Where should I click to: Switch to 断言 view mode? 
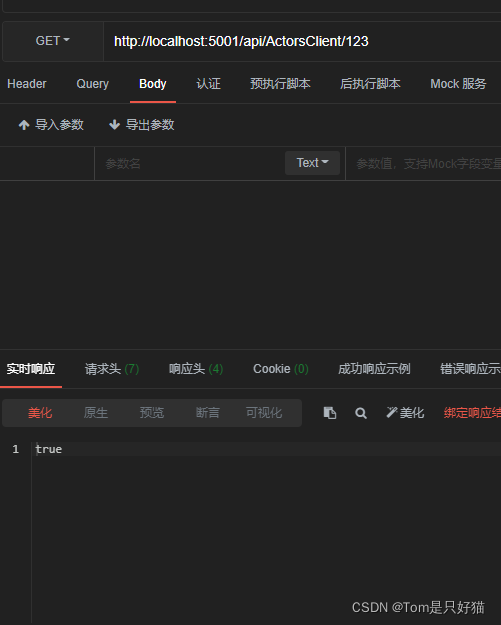pos(208,413)
